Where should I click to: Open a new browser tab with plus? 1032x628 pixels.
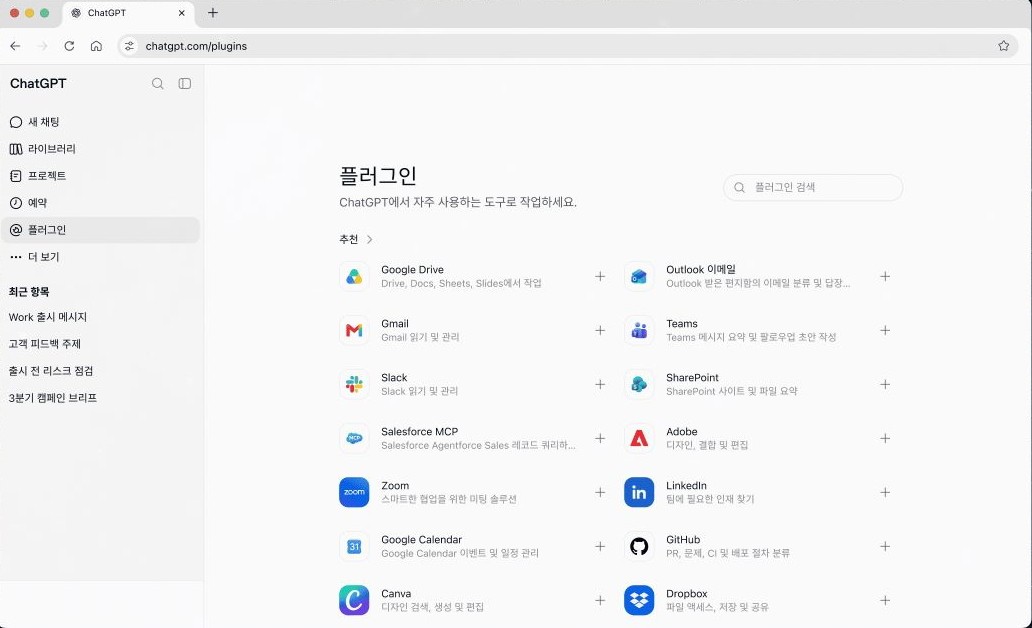213,13
